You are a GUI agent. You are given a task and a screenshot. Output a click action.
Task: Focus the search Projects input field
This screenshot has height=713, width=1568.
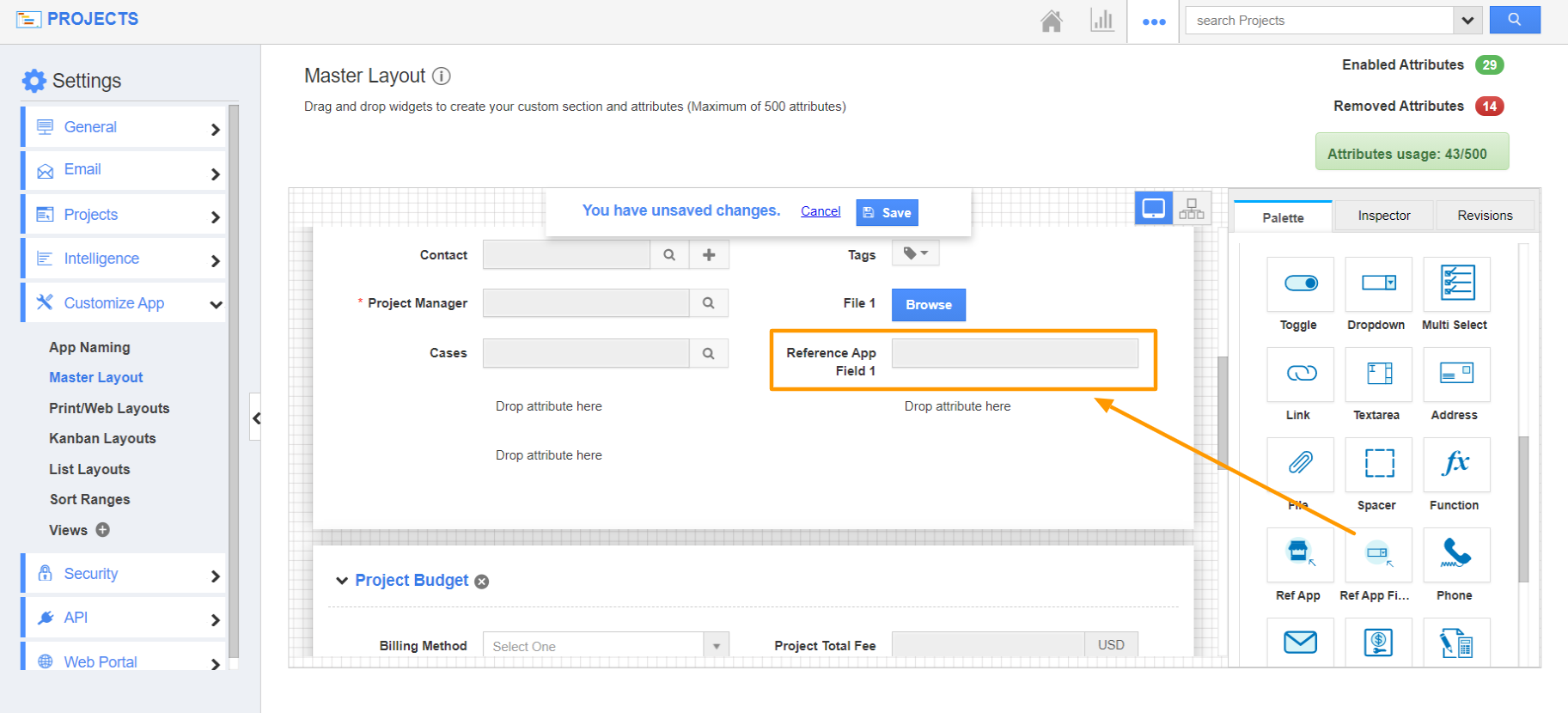(1320, 20)
